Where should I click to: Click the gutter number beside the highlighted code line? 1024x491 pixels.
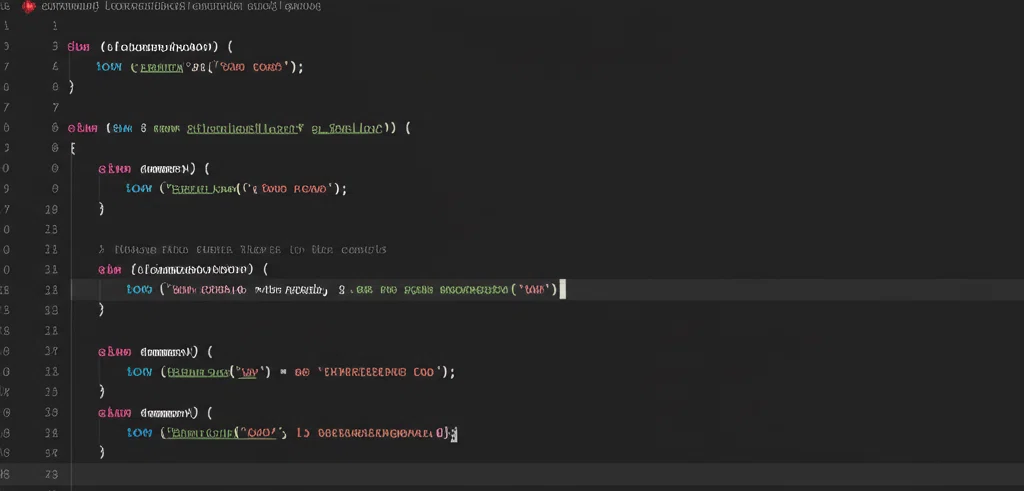pos(52,289)
